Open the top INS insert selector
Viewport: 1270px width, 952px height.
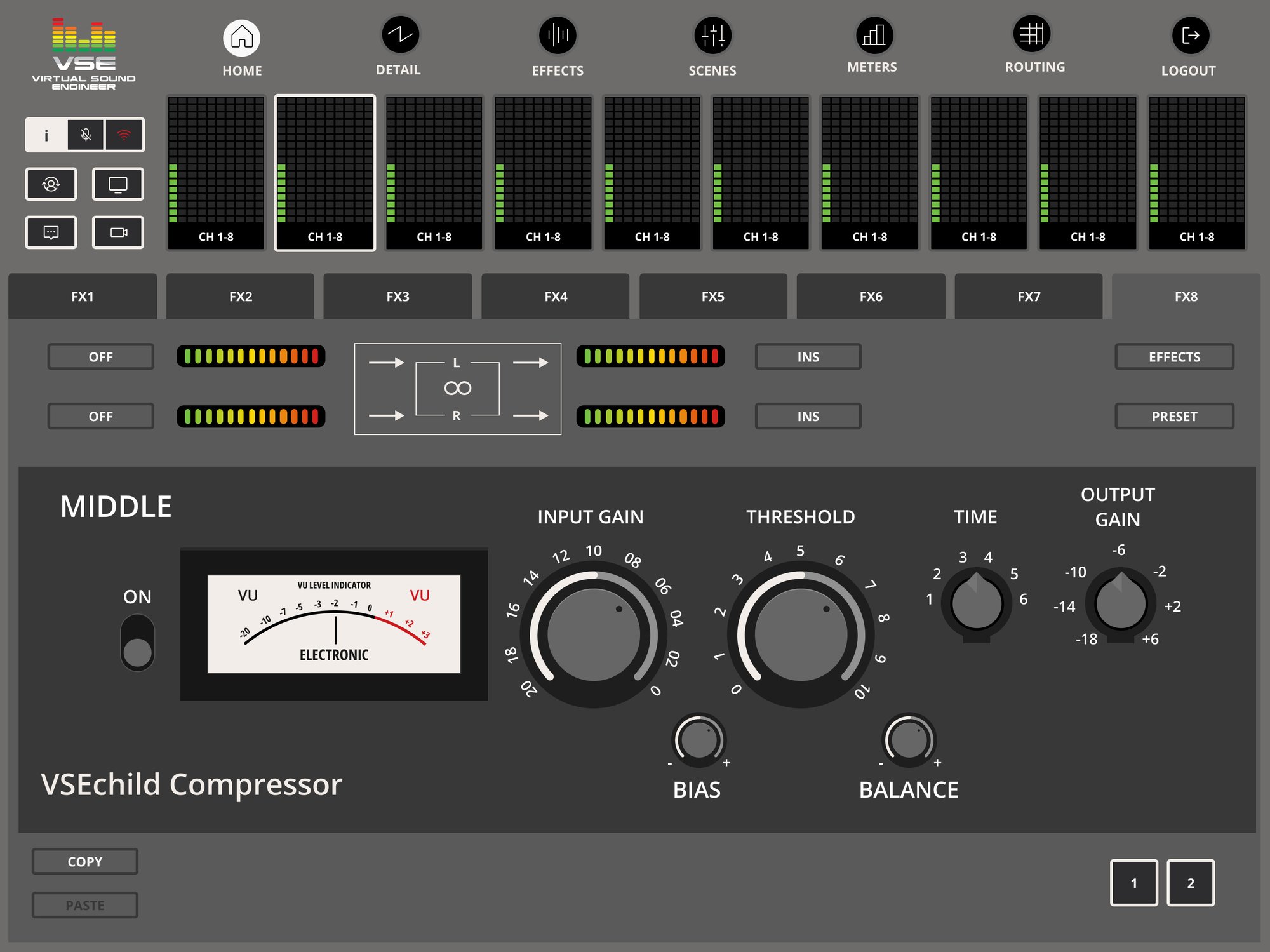(808, 357)
